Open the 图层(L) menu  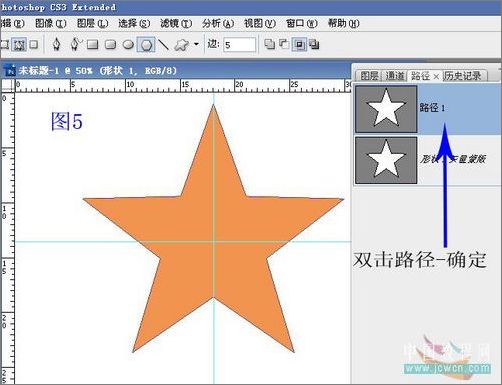pos(92,23)
